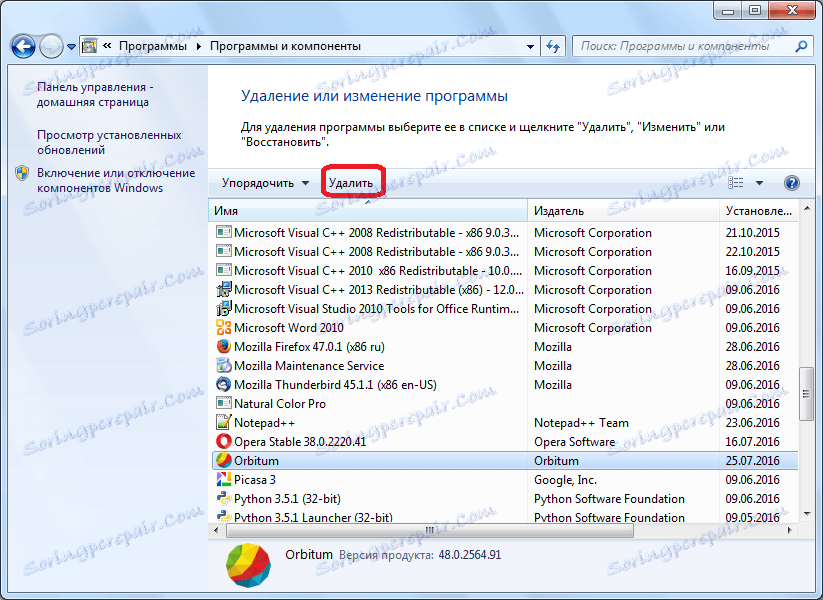The image size is (823, 600).
Task: Select Picasa 3 entry
Action: click(x=505, y=480)
